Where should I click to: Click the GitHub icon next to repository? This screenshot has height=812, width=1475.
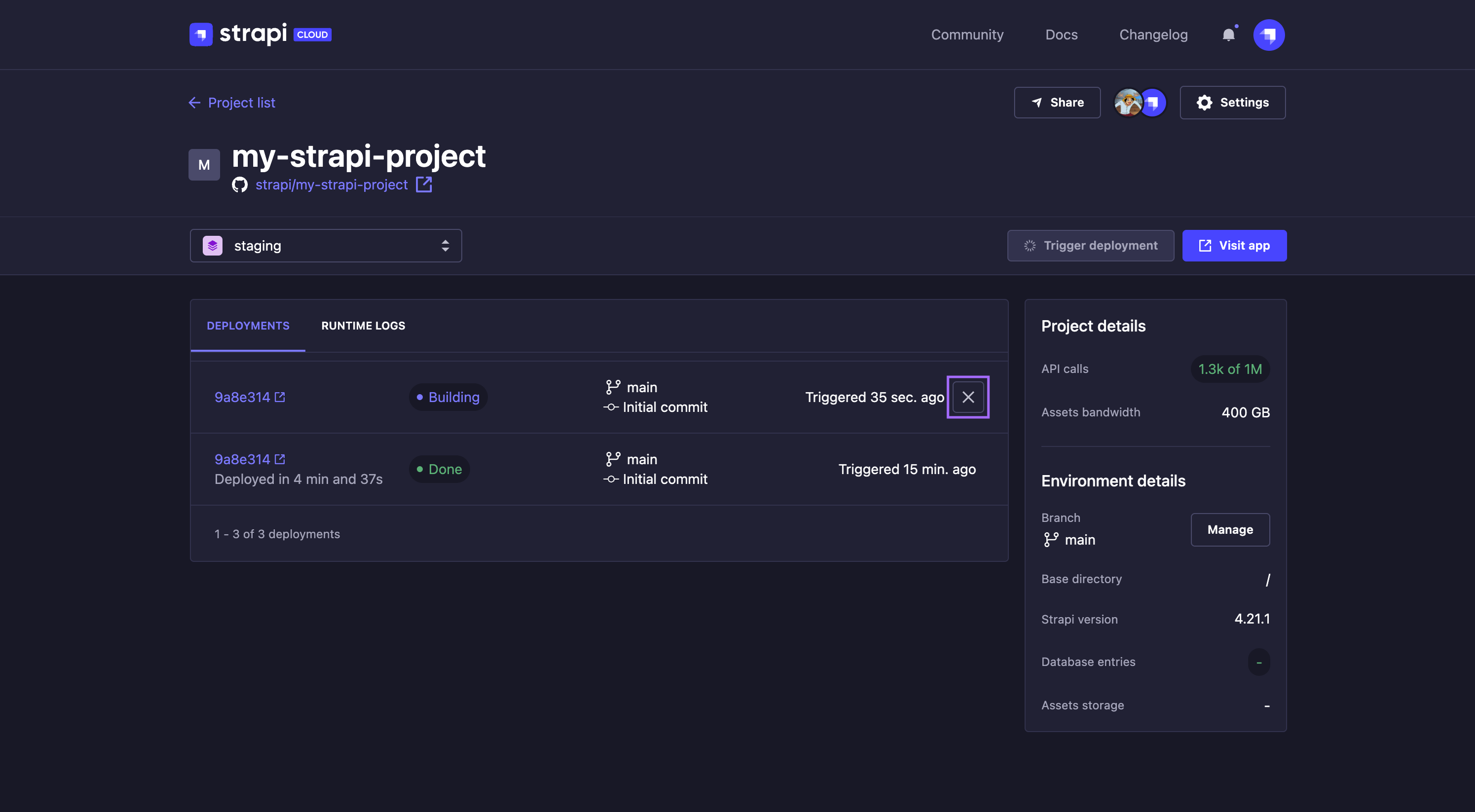click(x=239, y=185)
